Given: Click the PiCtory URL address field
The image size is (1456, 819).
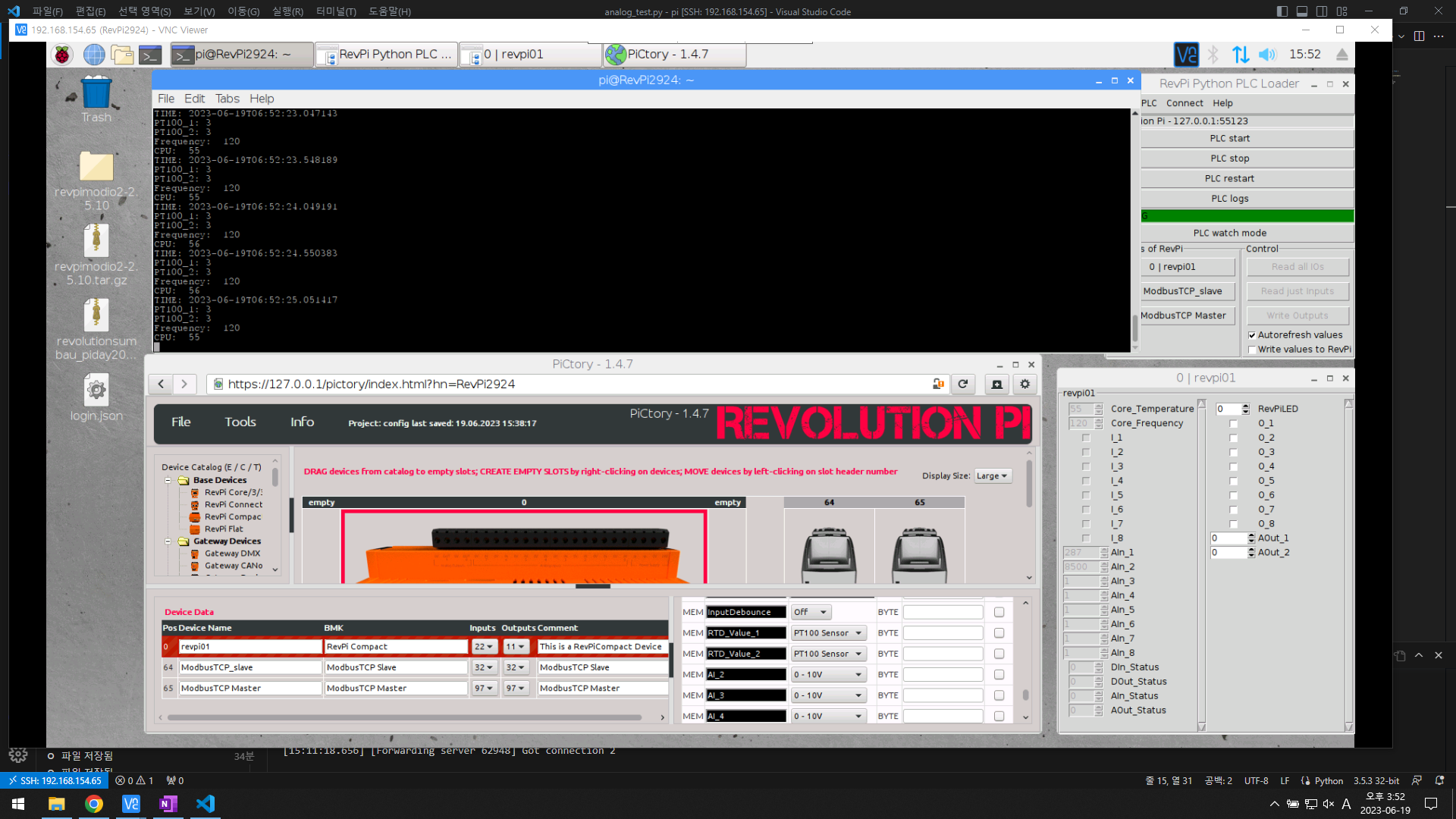Looking at the screenshot, I should click(x=576, y=384).
